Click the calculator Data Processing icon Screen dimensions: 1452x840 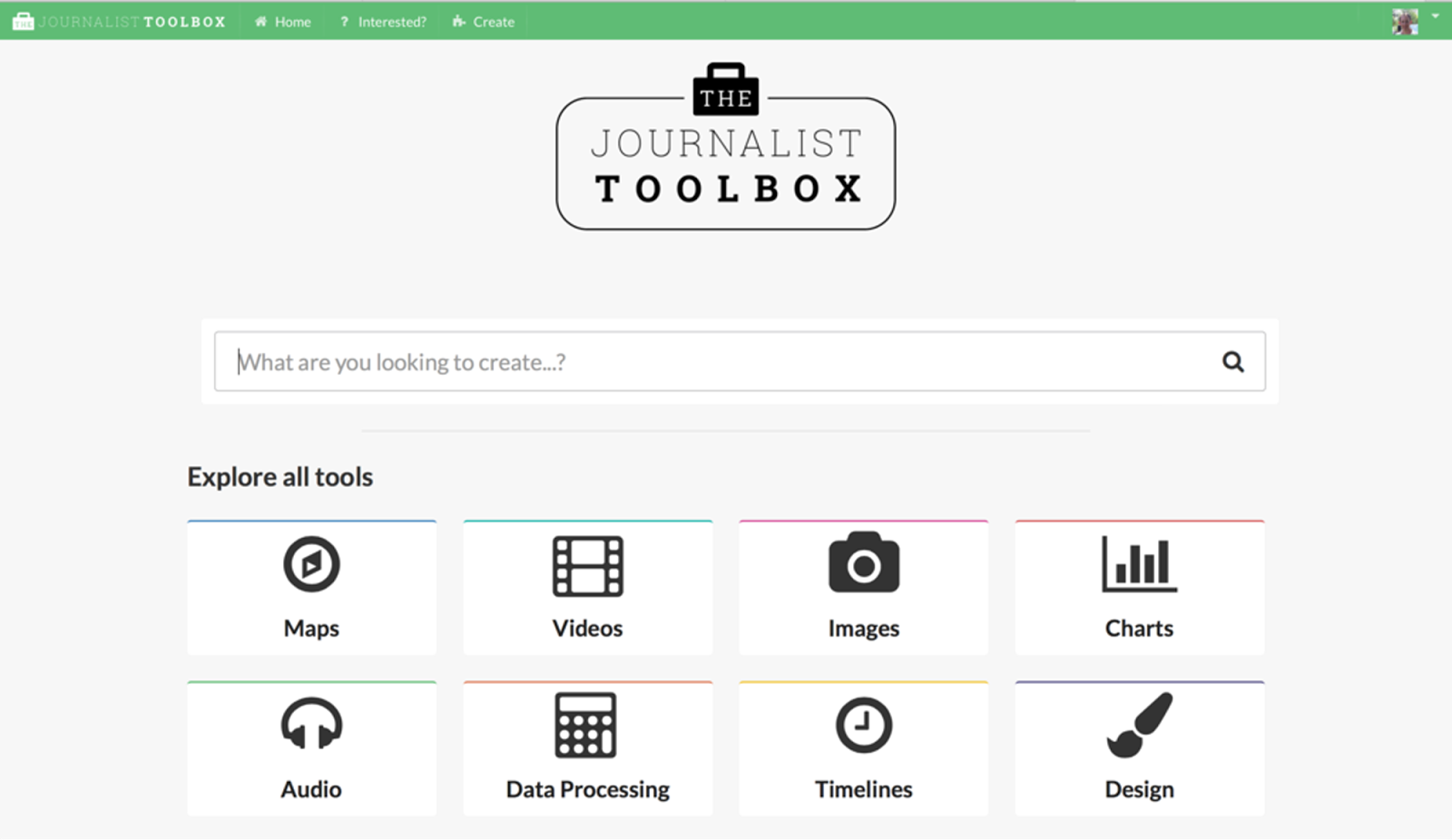click(x=587, y=726)
